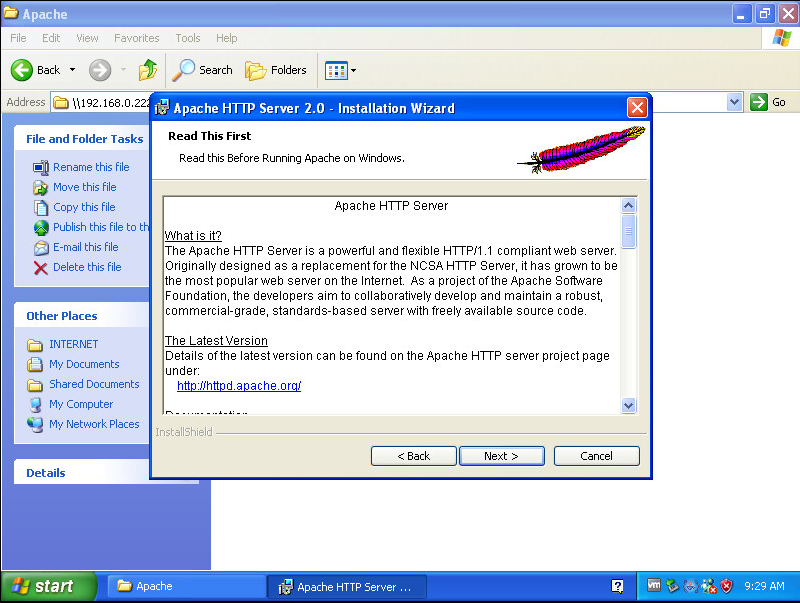Go up one folder level icon
This screenshot has height=603, width=800.
(147, 70)
